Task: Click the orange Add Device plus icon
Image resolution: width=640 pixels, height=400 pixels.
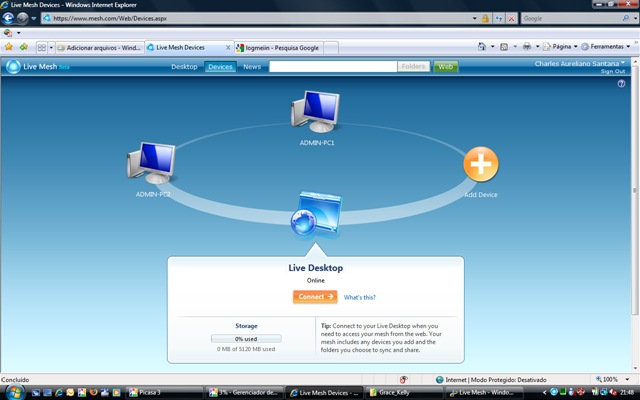Action: [x=480, y=164]
